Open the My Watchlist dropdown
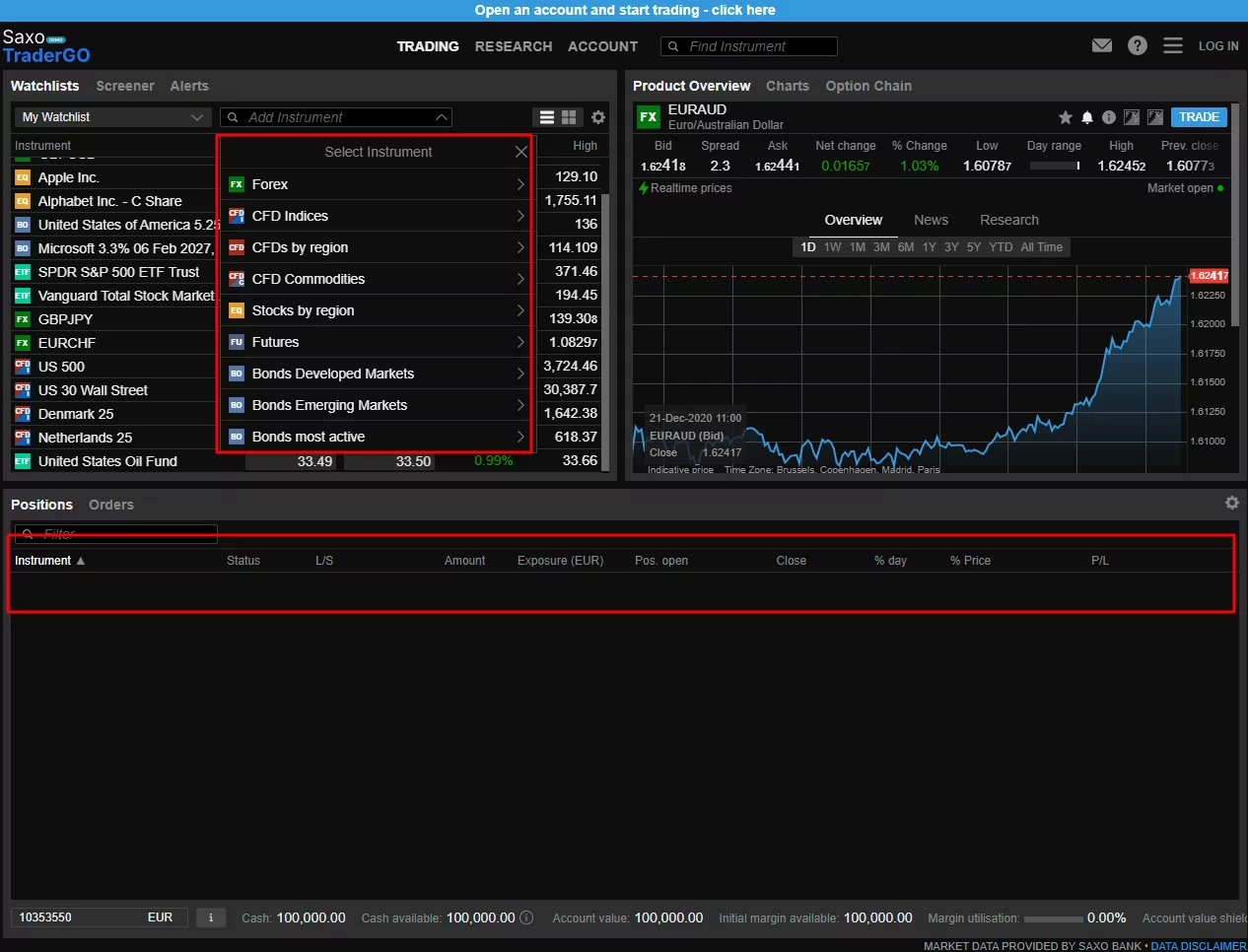The height and width of the screenshot is (952, 1248). pyautogui.click(x=112, y=117)
